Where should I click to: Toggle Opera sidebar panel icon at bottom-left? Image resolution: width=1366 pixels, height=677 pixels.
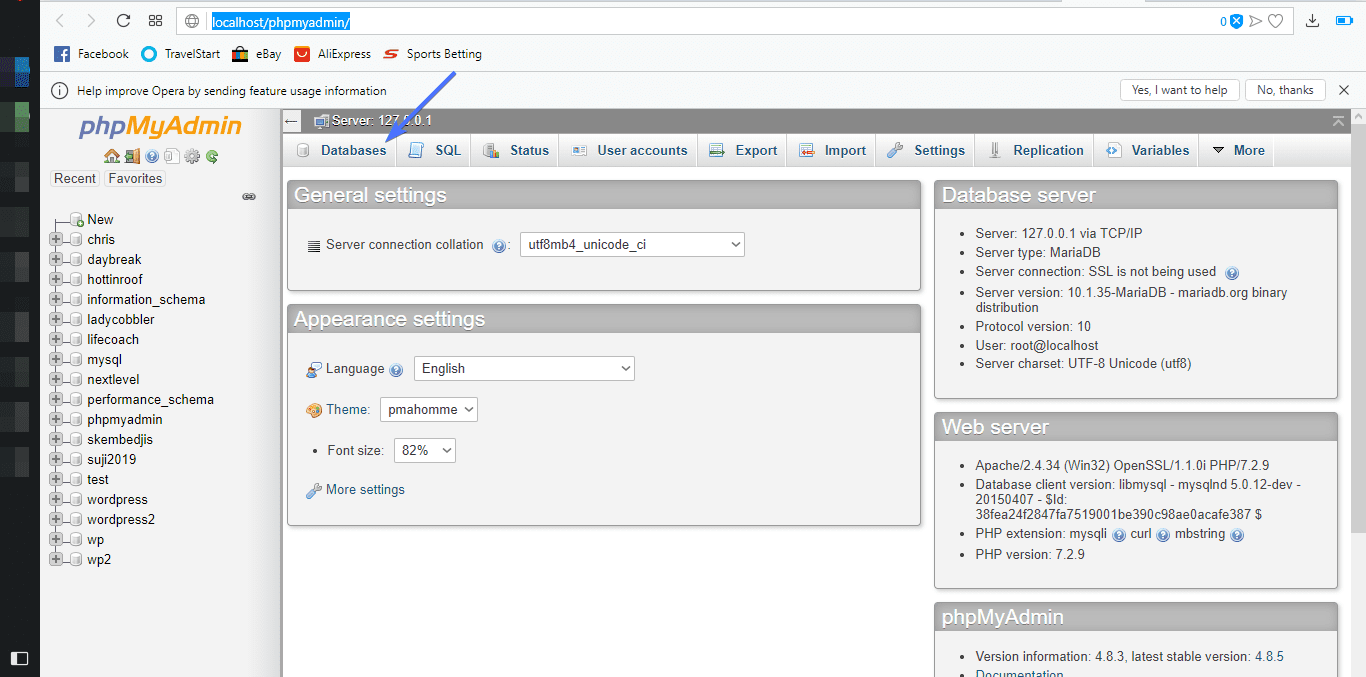[19, 658]
